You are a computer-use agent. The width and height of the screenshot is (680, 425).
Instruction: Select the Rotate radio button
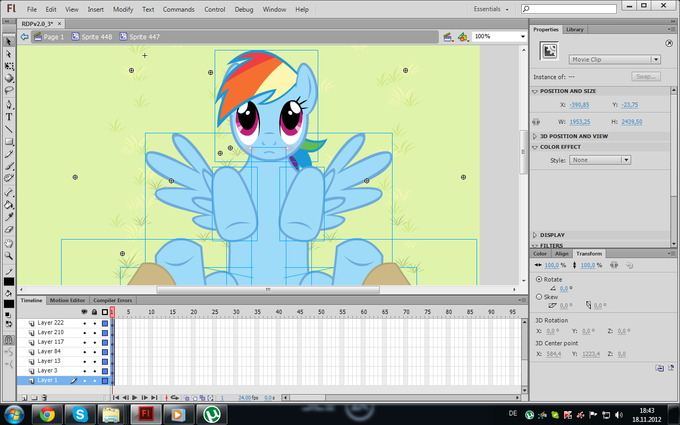point(539,279)
